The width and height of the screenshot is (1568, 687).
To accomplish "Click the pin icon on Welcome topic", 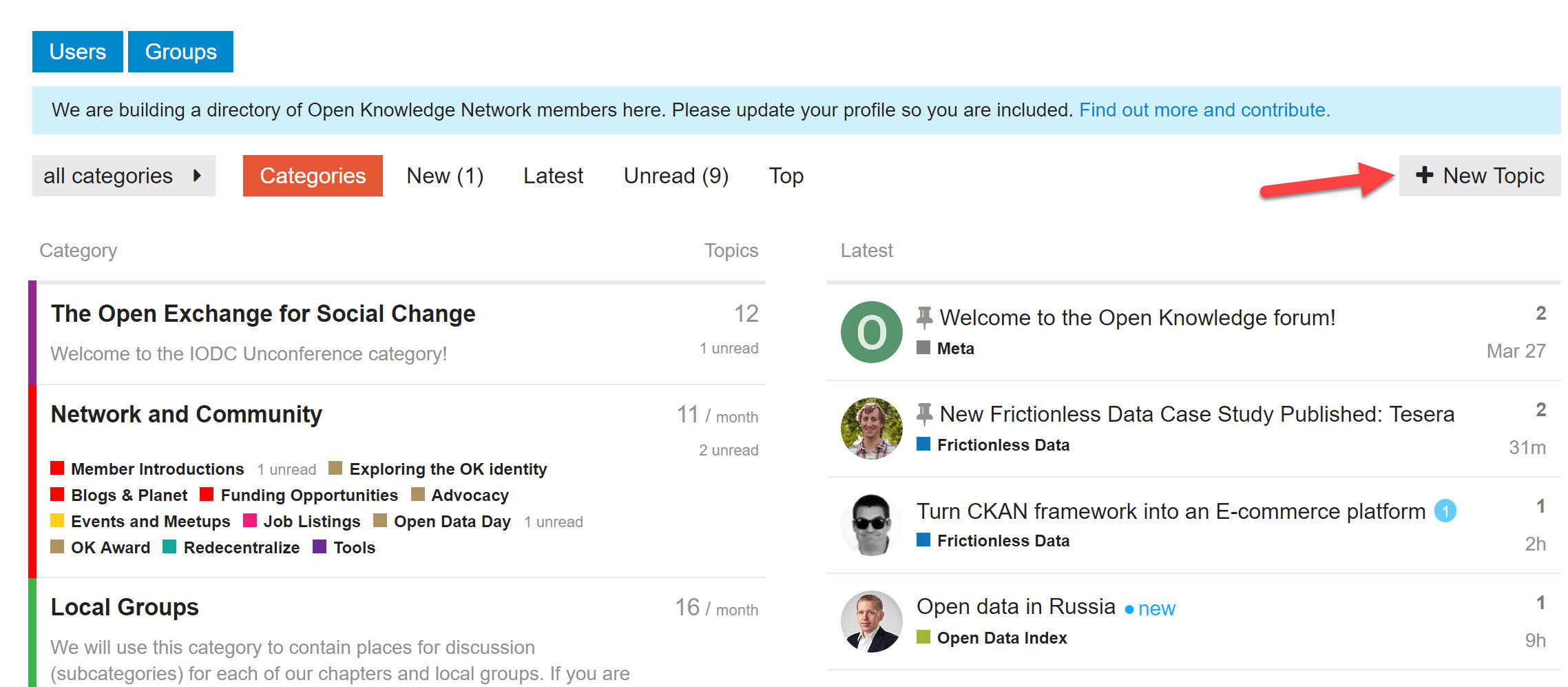I will [x=924, y=318].
